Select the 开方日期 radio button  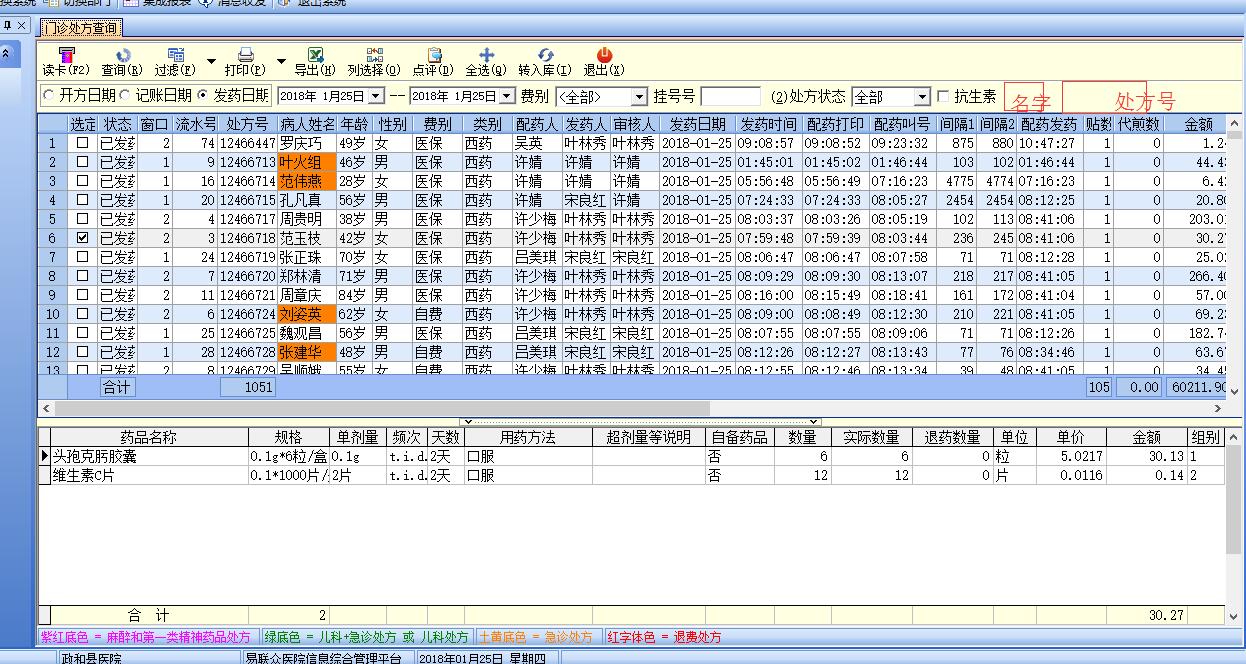click(49, 96)
